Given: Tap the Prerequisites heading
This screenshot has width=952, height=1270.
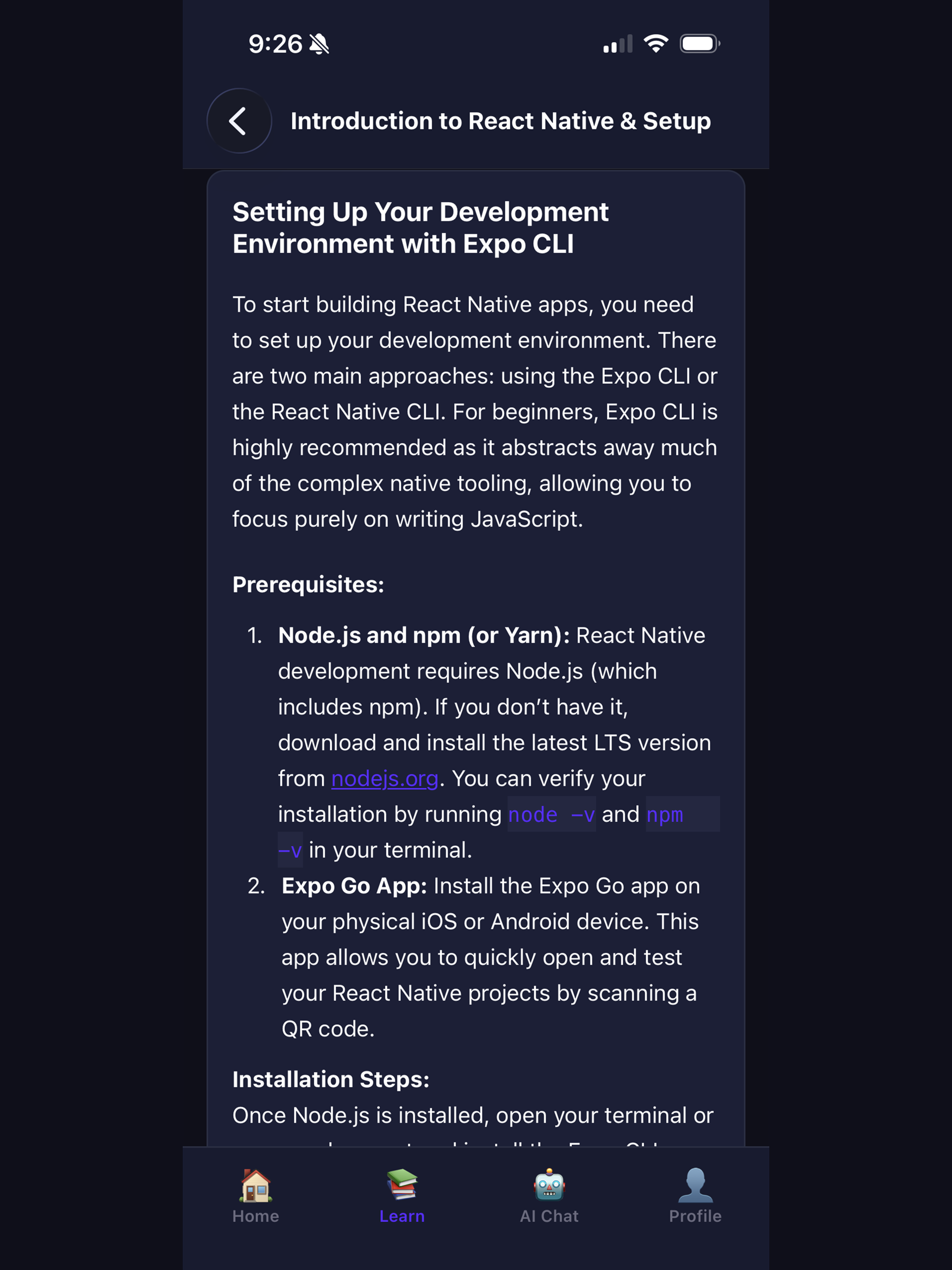Looking at the screenshot, I should tap(308, 584).
